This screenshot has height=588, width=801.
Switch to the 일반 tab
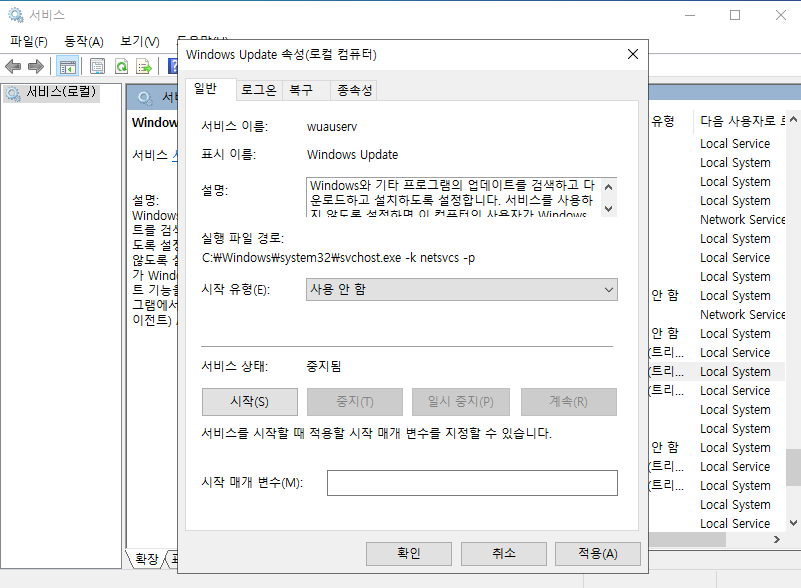pyautogui.click(x=209, y=89)
